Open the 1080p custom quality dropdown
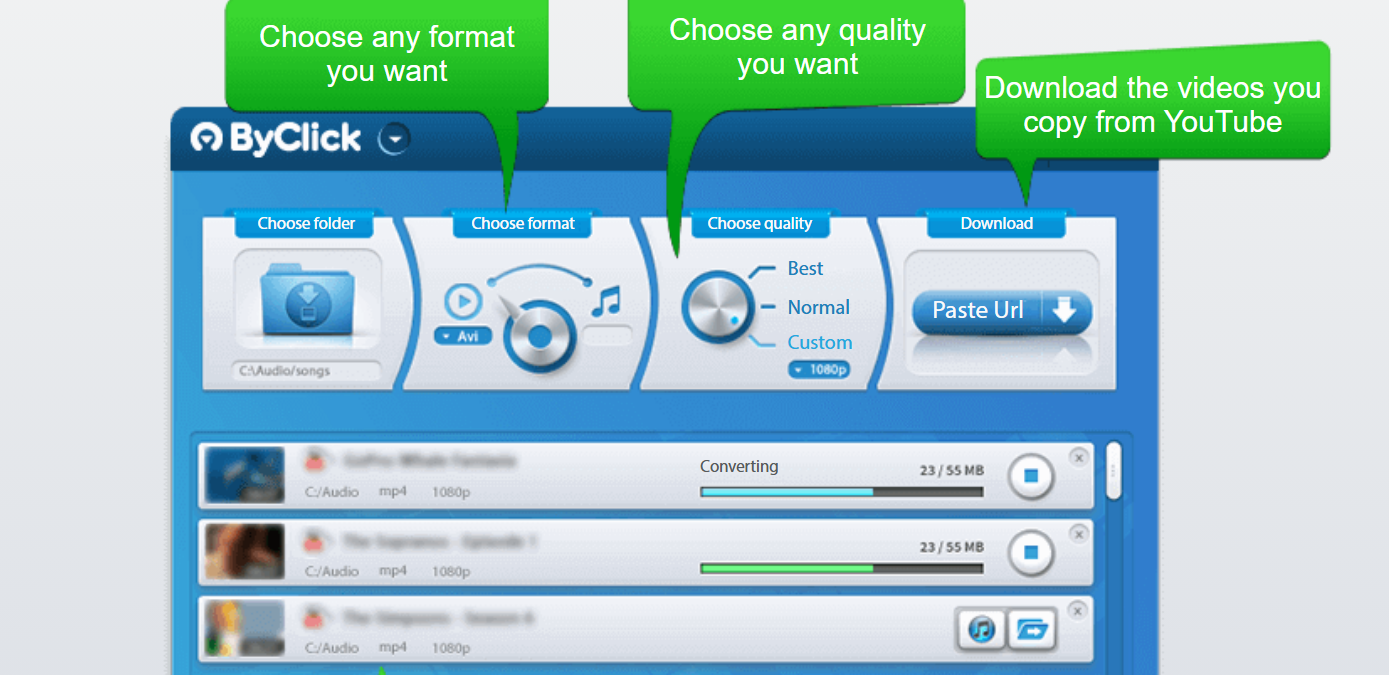 point(819,369)
